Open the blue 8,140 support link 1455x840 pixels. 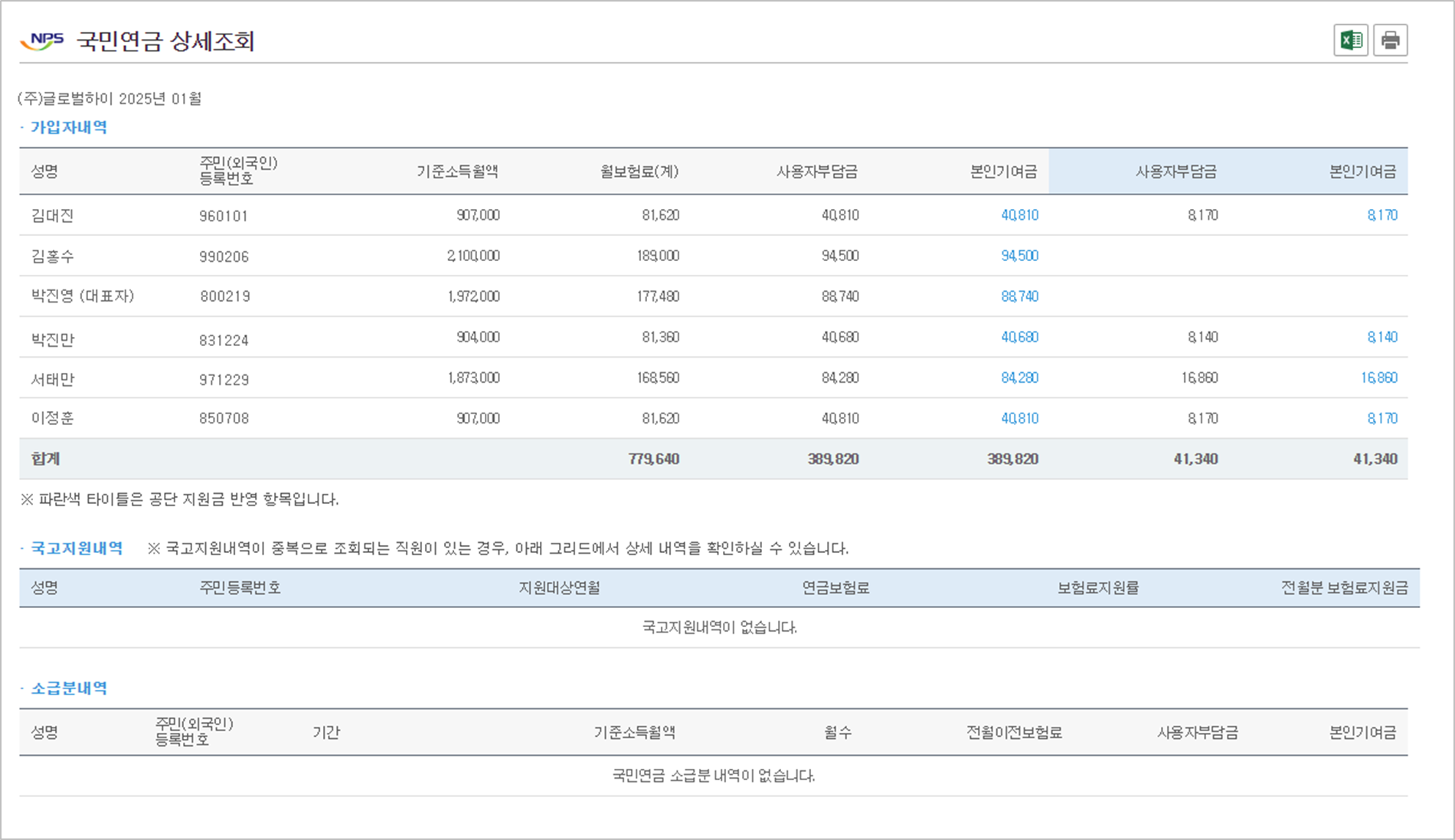1381,337
